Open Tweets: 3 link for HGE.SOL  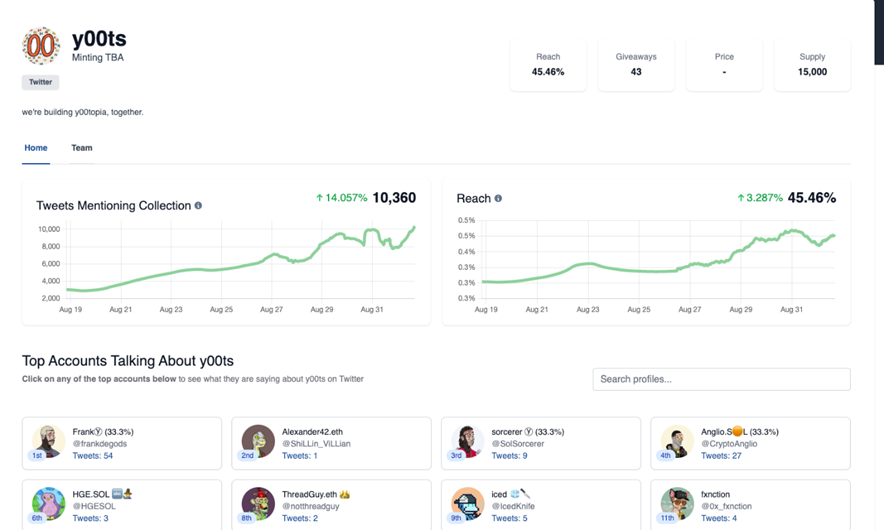click(x=90, y=518)
